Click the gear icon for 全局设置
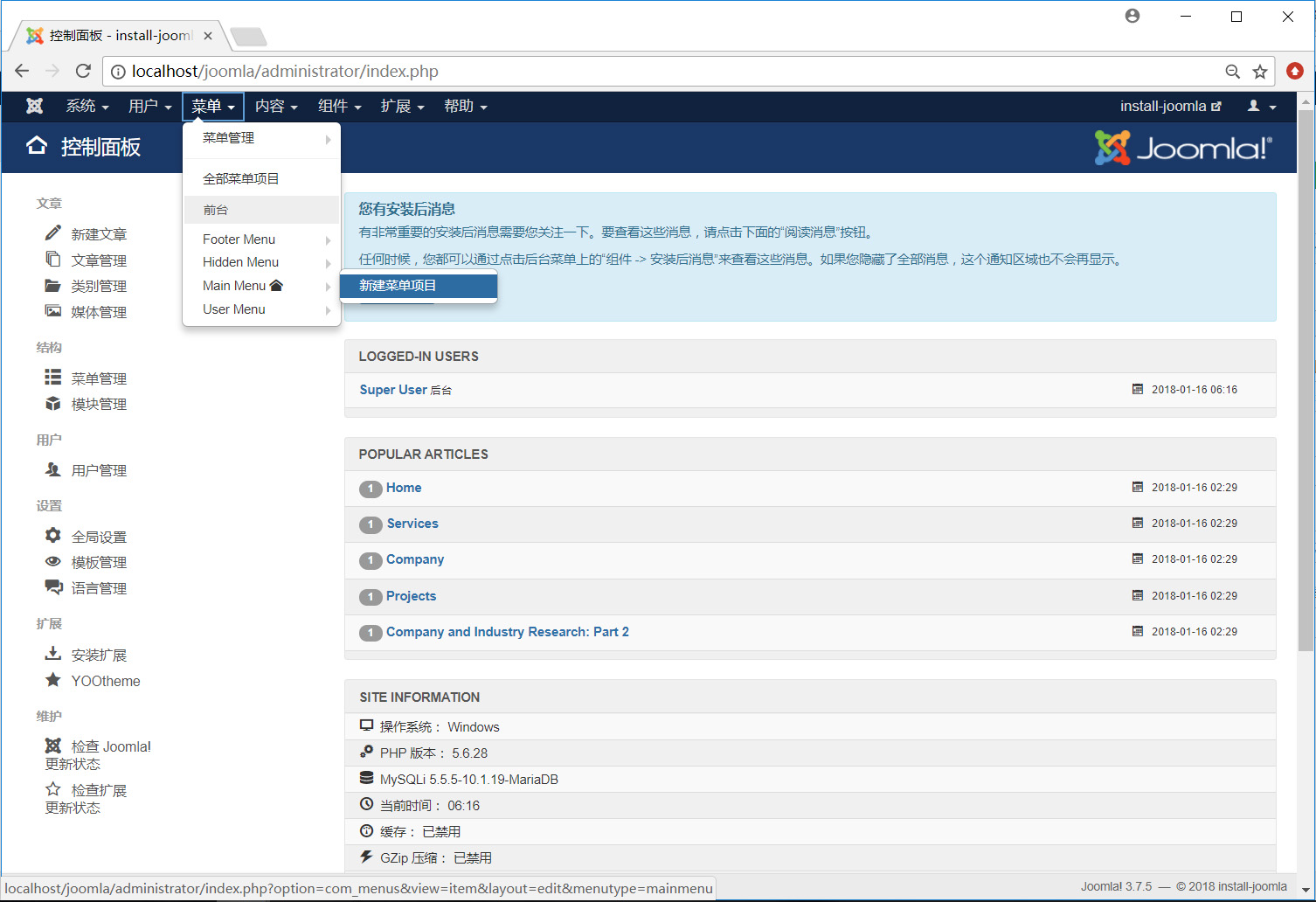 [x=53, y=536]
